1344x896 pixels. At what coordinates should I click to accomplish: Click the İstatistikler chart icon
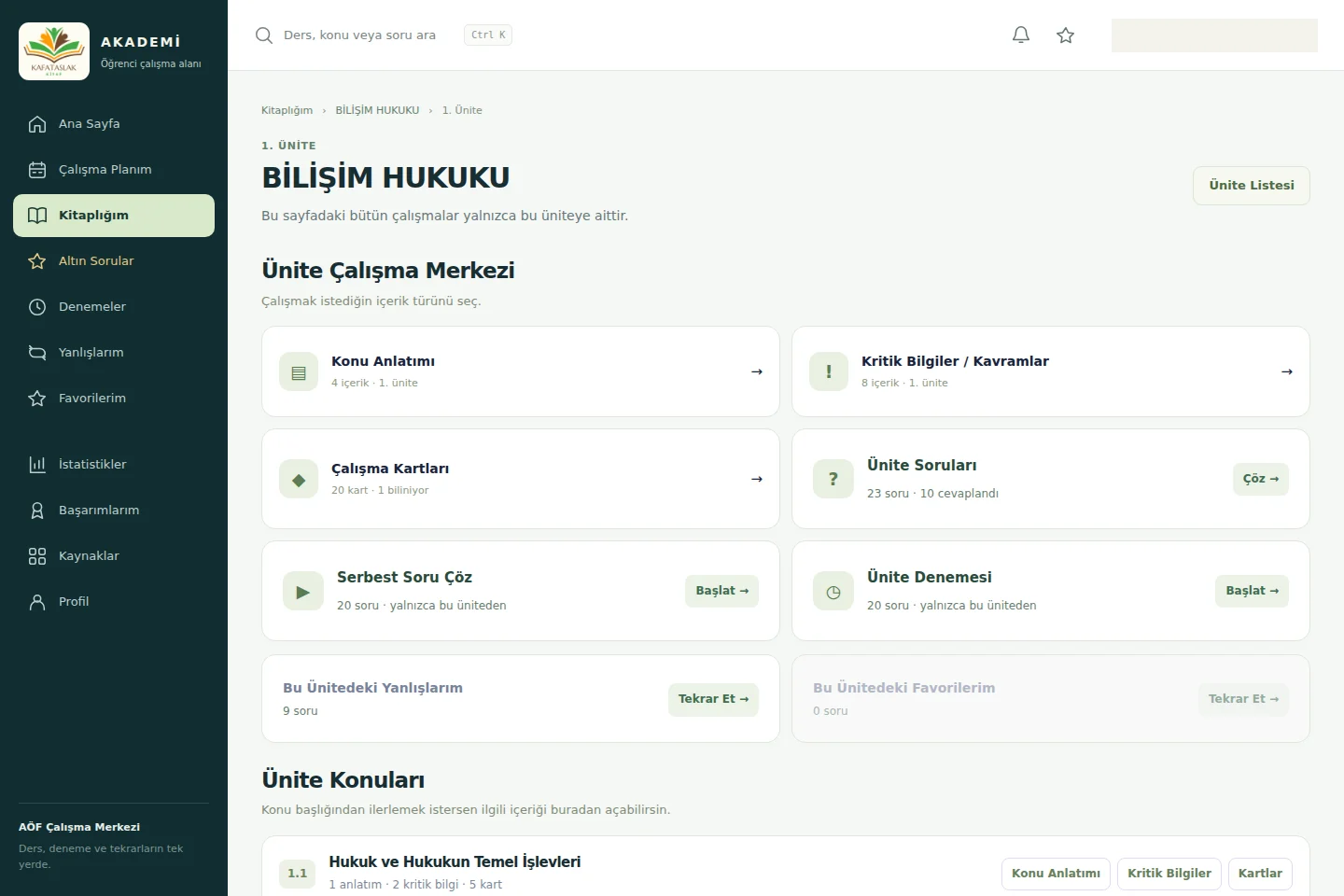37,465
